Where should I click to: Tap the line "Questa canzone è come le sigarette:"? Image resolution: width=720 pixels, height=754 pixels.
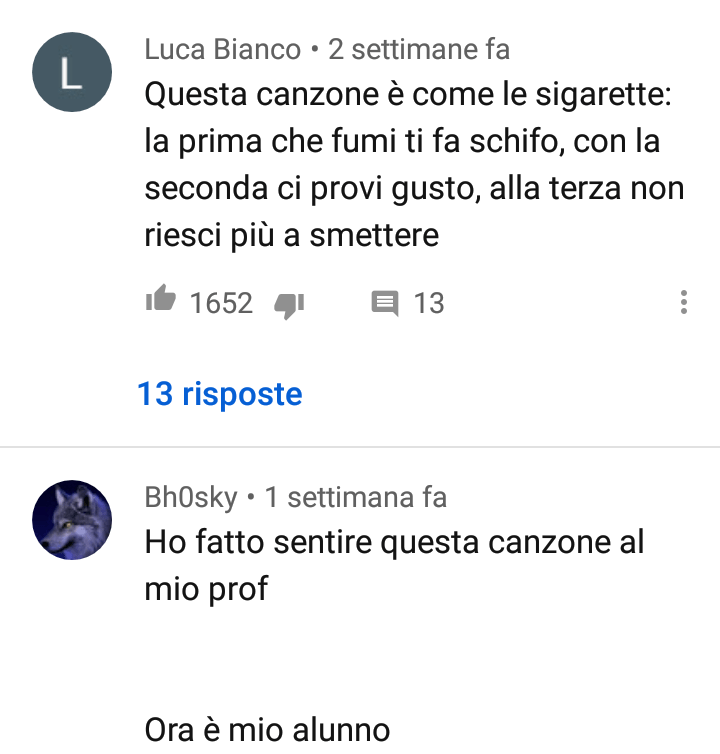point(408,95)
